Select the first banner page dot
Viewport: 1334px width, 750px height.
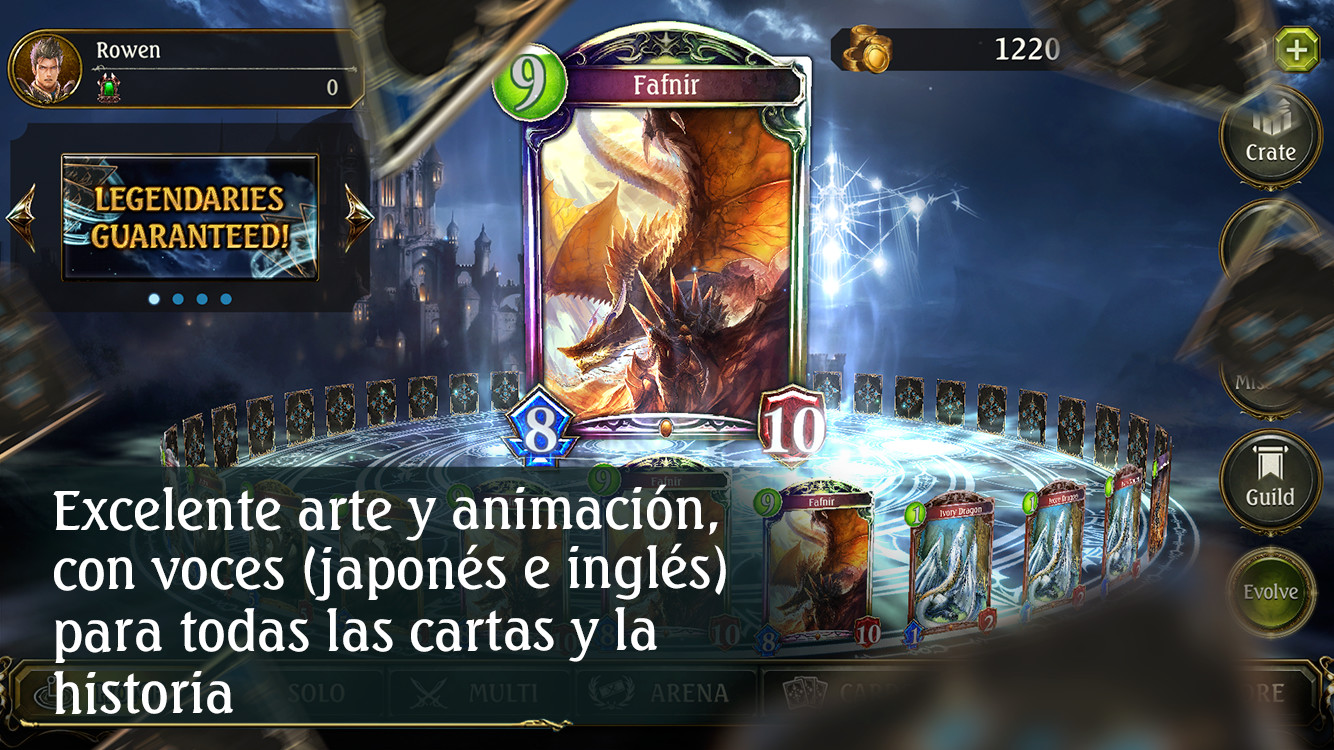click(154, 298)
